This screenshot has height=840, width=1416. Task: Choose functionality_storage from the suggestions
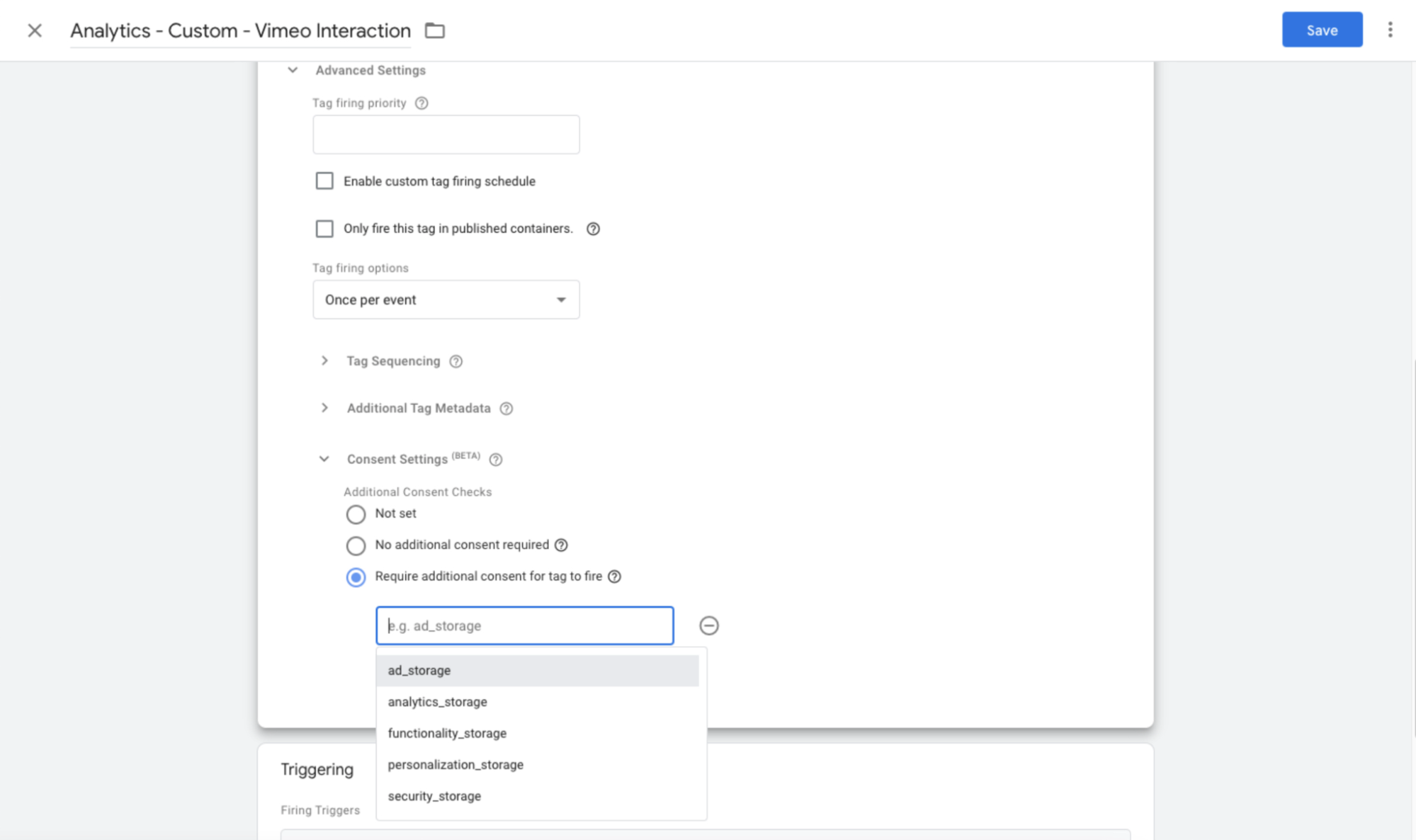tap(538, 733)
